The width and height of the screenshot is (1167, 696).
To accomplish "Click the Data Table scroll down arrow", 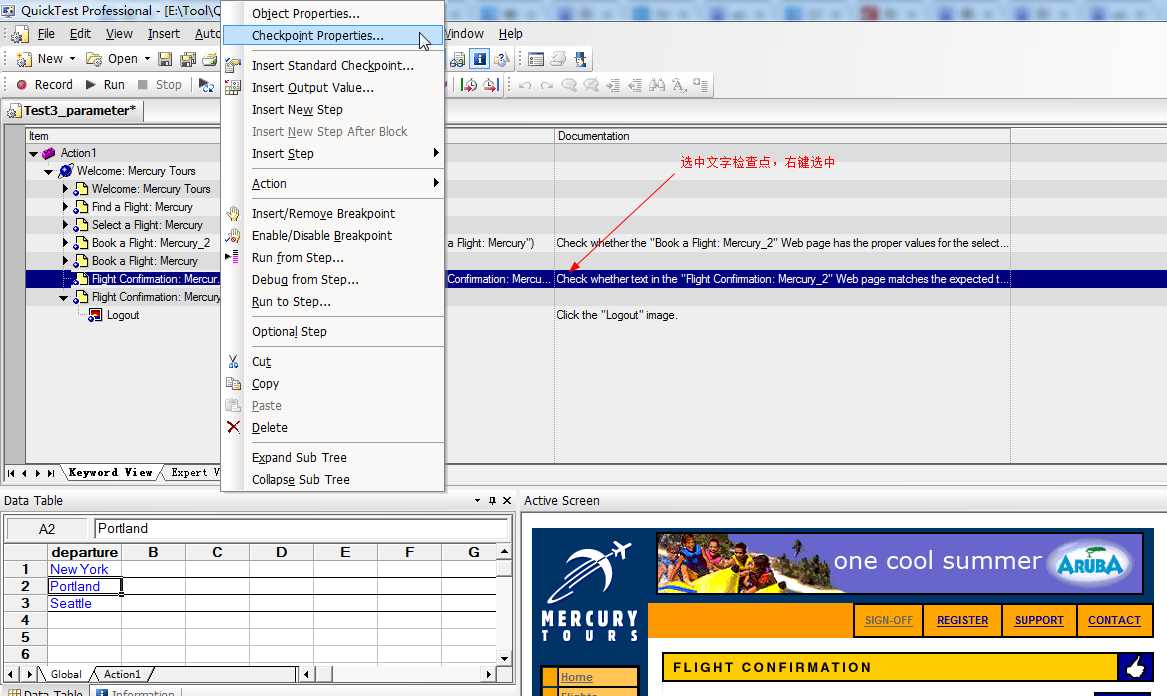I will (505, 658).
